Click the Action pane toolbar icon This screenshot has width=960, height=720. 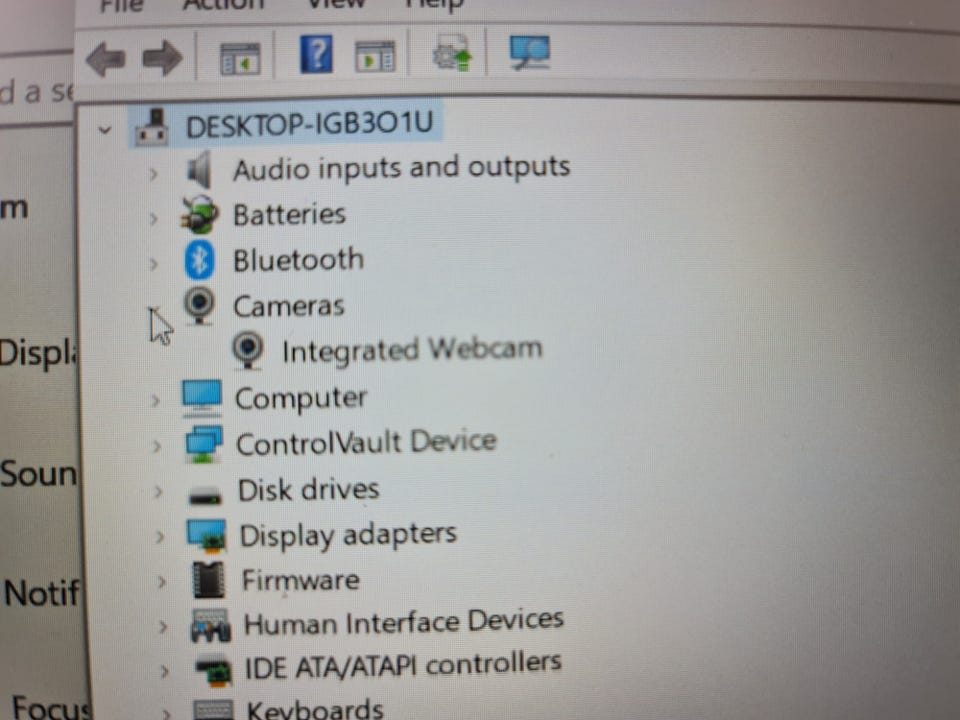tap(375, 56)
